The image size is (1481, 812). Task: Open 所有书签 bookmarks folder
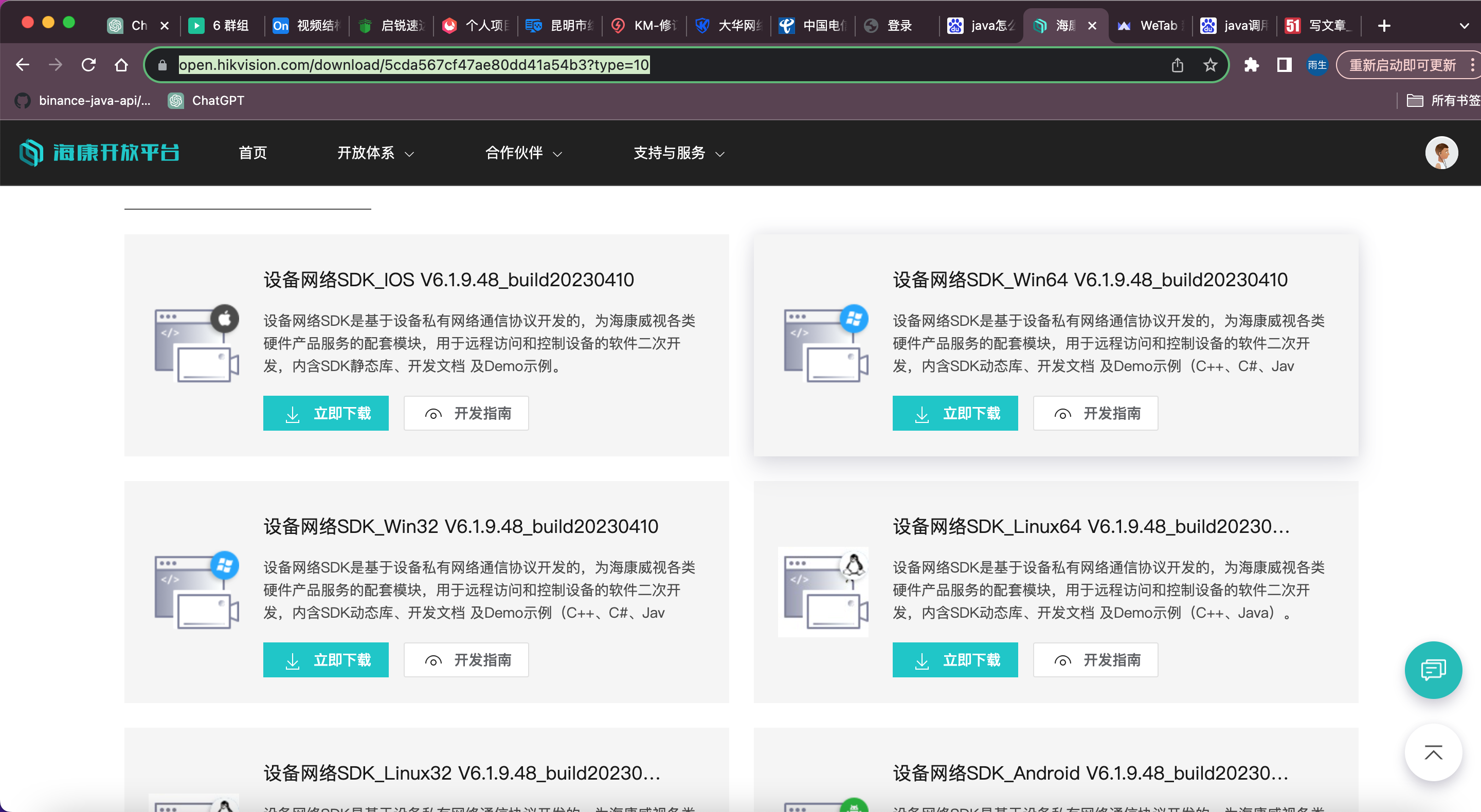tap(1442, 101)
